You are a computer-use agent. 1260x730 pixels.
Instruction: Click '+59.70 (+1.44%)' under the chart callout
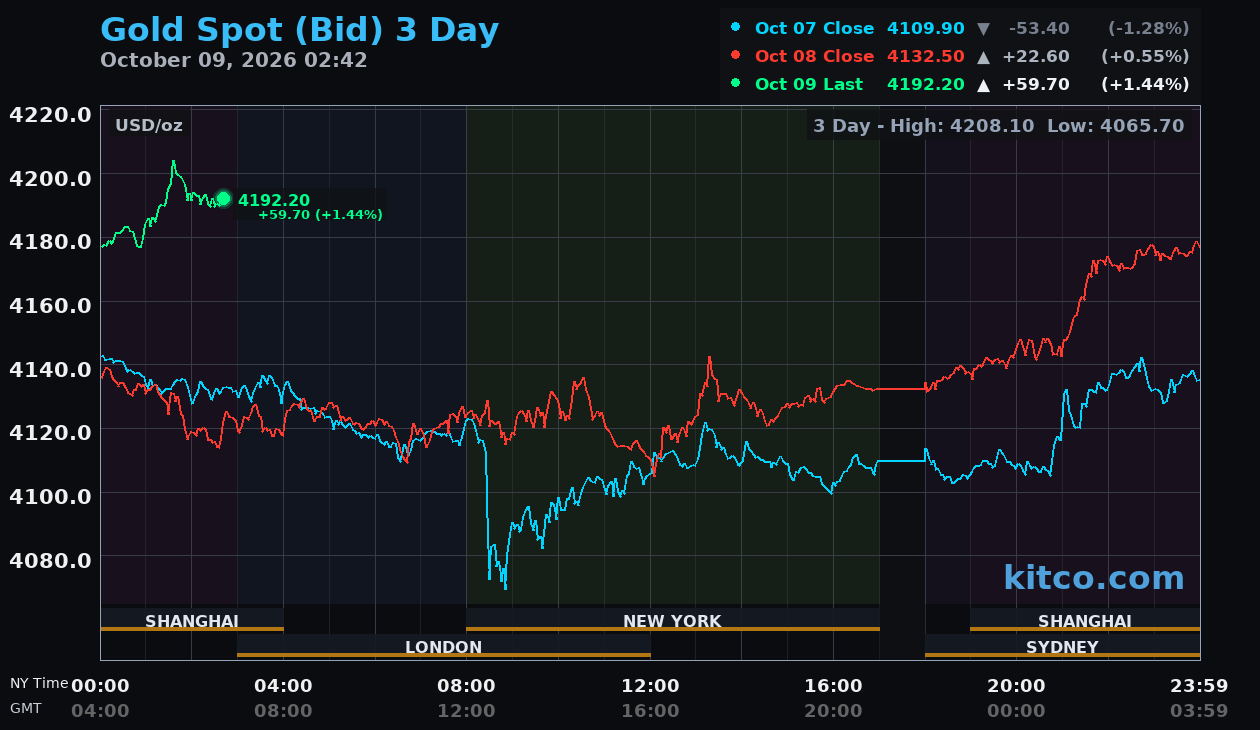click(320, 214)
